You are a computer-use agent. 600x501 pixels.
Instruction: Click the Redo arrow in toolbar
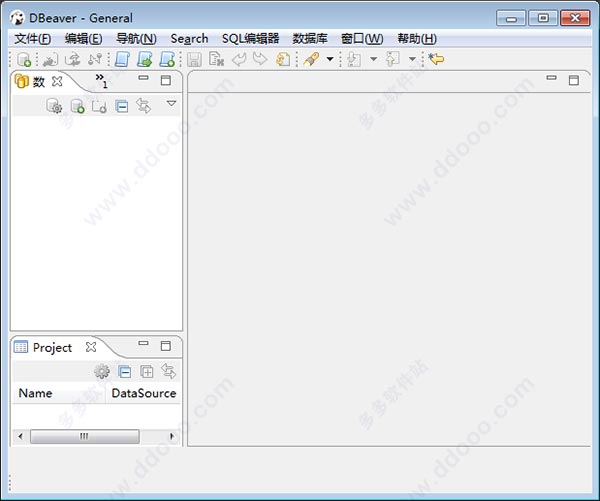click(260, 59)
